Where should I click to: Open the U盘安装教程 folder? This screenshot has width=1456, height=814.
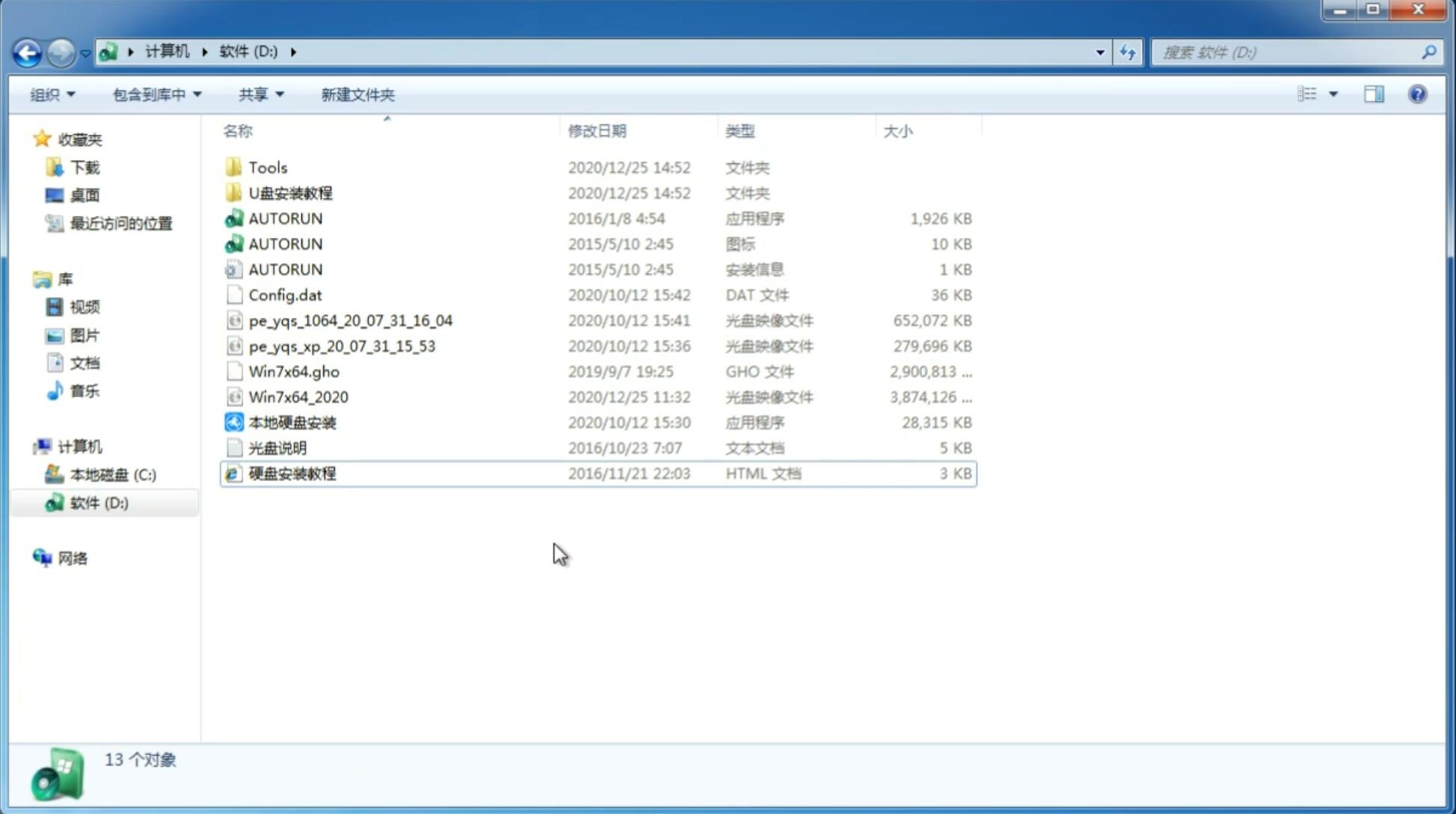tap(290, 193)
